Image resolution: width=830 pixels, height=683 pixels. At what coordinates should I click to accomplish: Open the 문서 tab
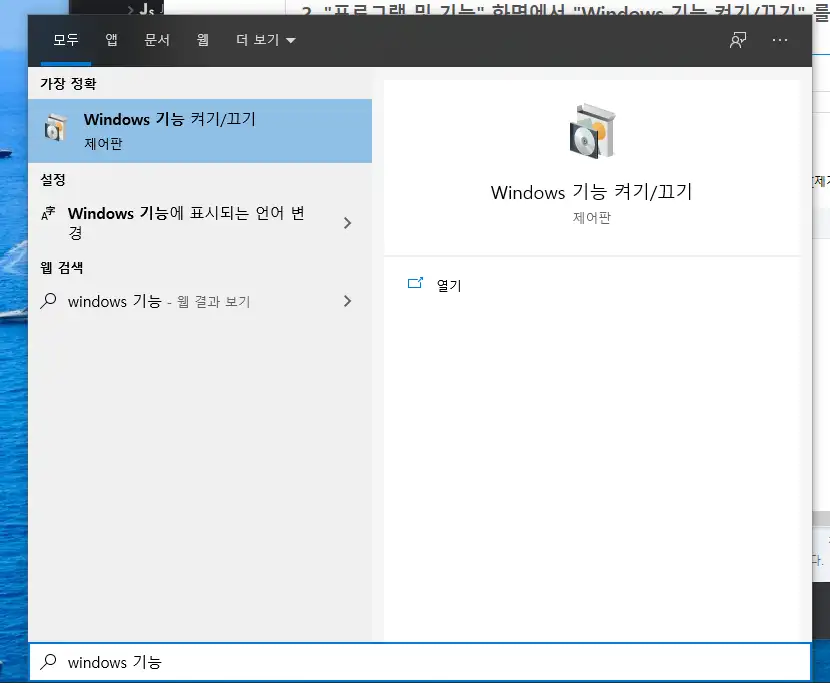pyautogui.click(x=157, y=40)
